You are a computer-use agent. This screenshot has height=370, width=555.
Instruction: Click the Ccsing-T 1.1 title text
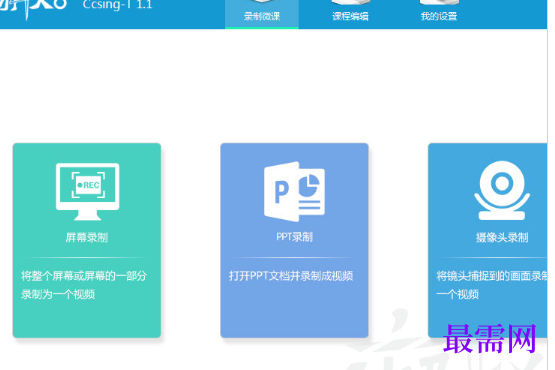point(117,5)
